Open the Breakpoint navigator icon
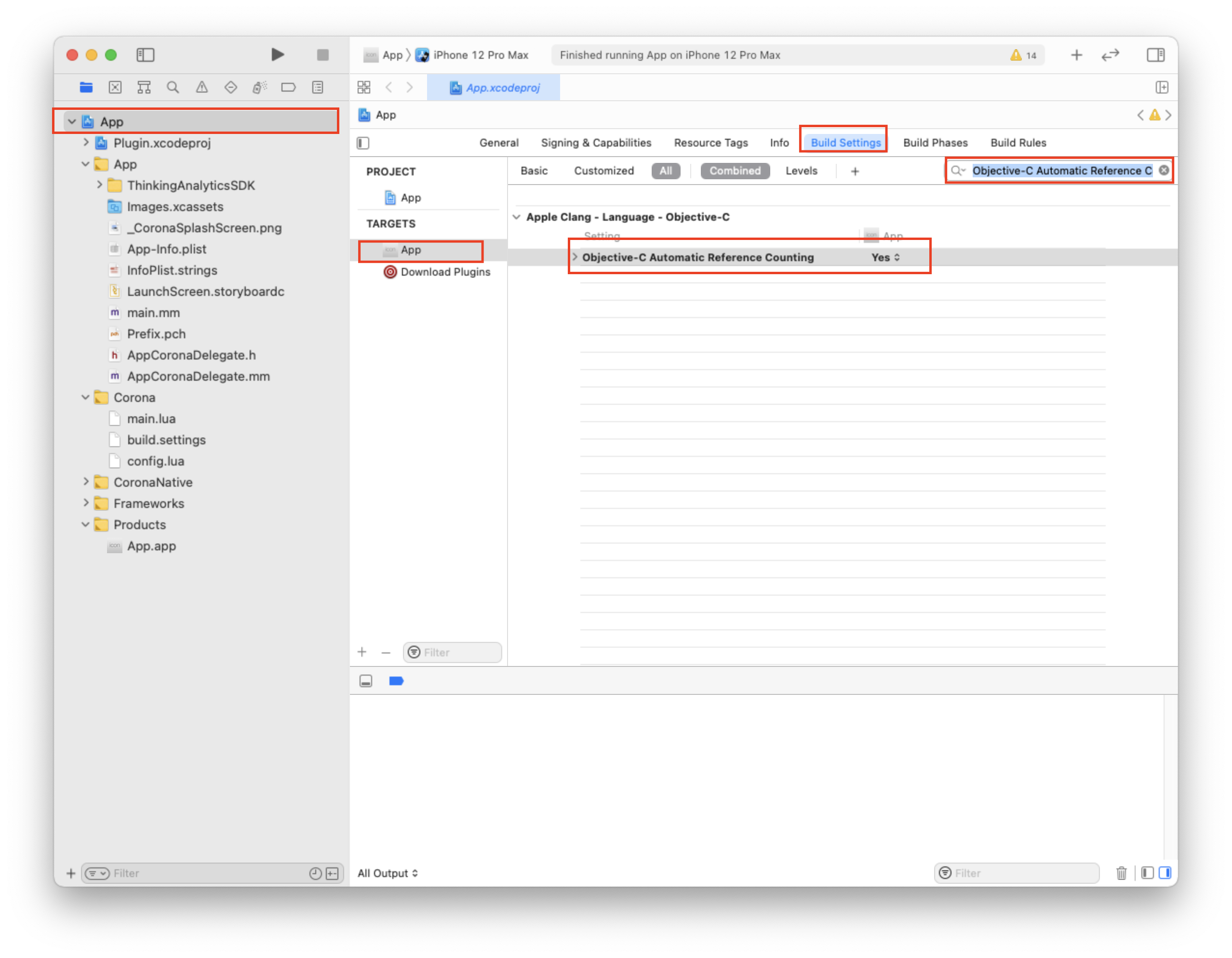This screenshot has height=958, width=1232. tap(288, 87)
